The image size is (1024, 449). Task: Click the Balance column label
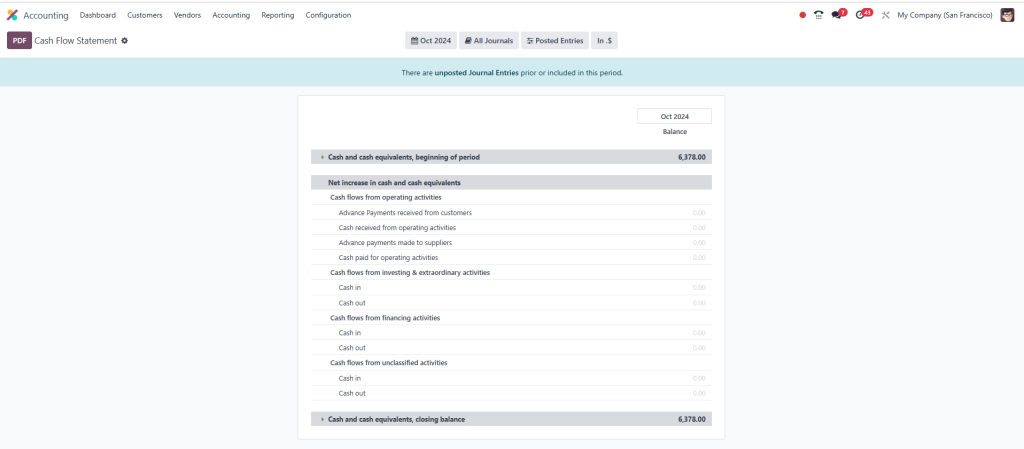[675, 132]
